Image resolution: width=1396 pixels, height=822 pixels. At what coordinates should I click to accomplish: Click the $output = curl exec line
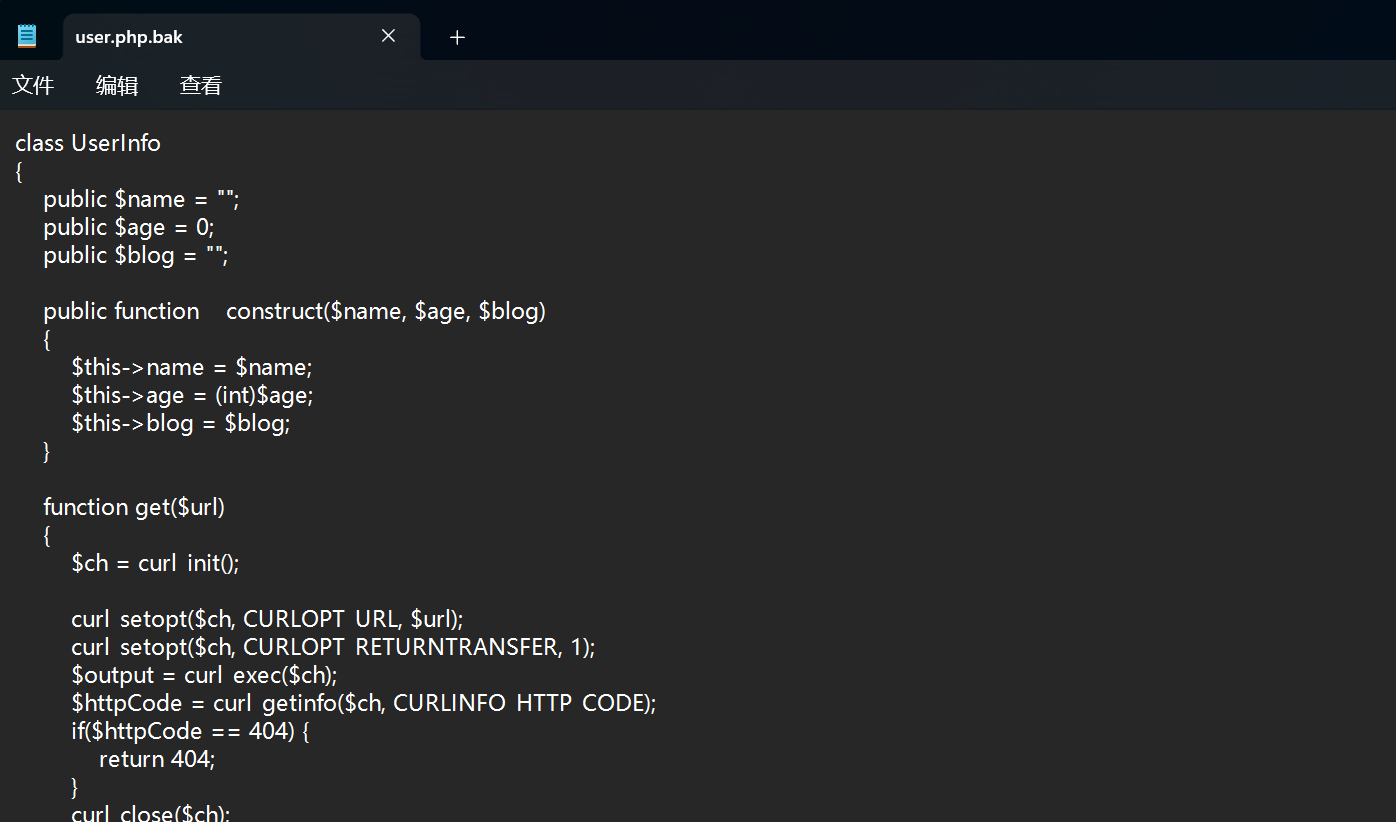[204, 675]
